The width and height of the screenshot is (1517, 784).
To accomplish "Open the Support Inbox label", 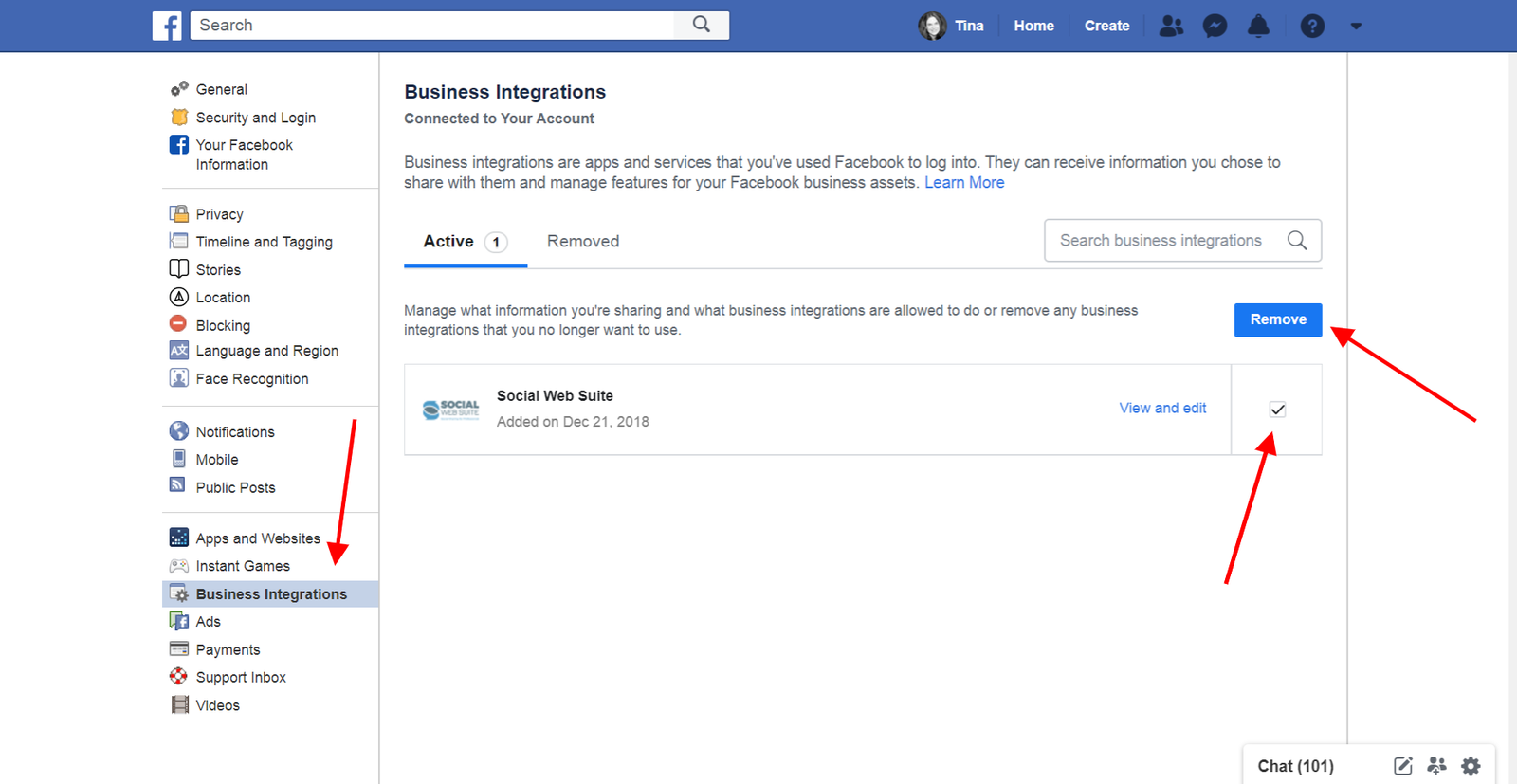I will click(x=241, y=677).
